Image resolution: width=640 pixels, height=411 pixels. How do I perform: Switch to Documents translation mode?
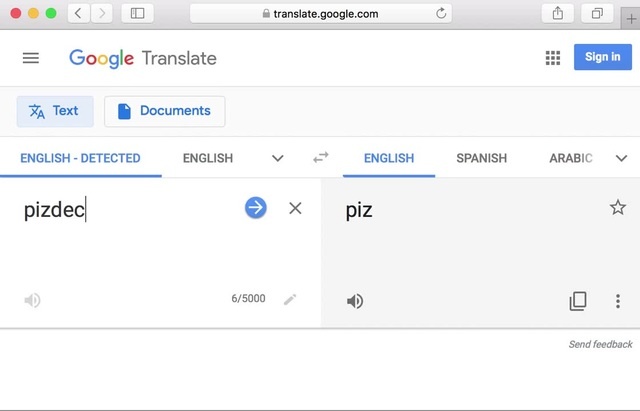[164, 111]
